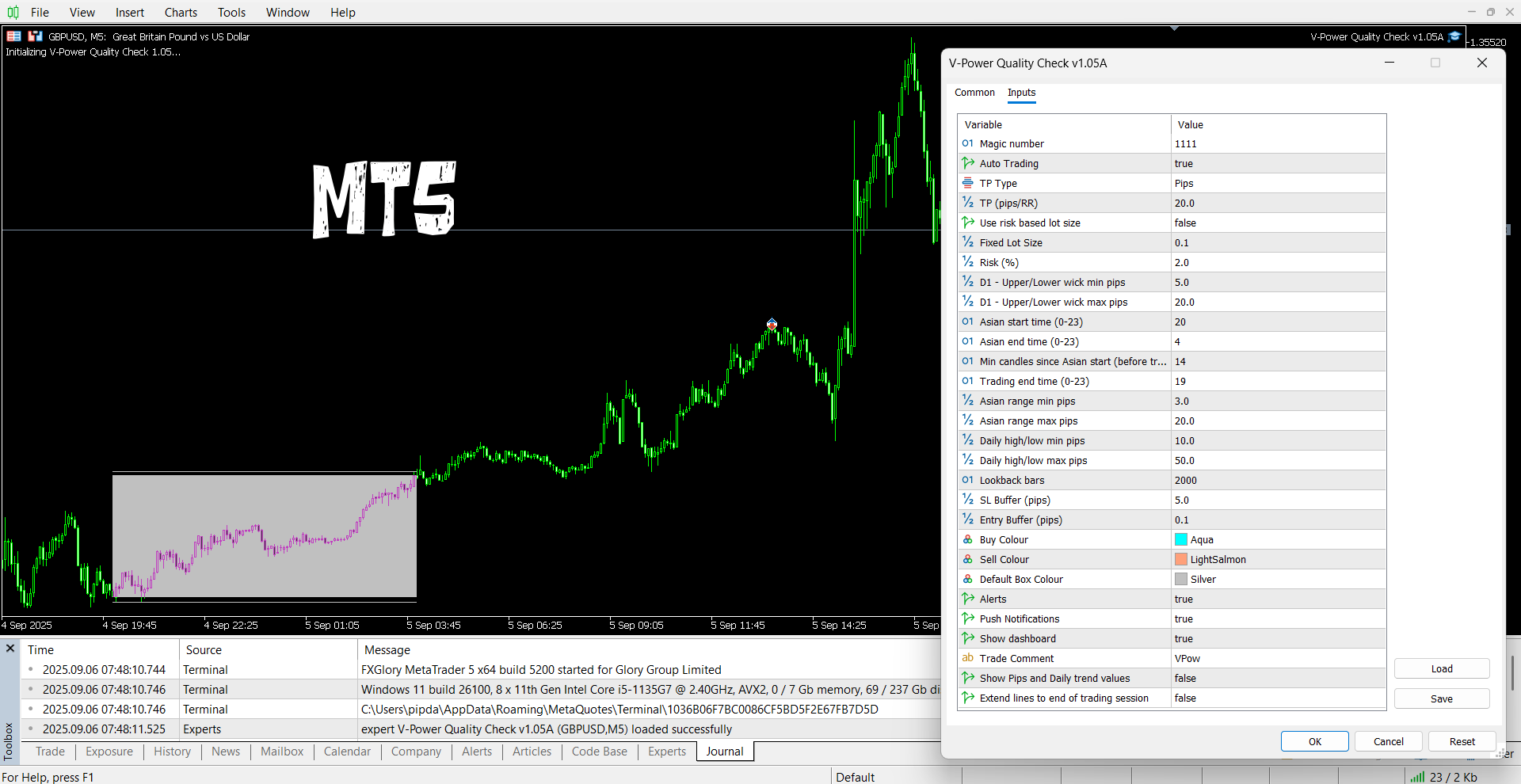Viewport: 1521px width, 784px height.
Task: Click the Trade Comment string type icon
Action: [968, 658]
